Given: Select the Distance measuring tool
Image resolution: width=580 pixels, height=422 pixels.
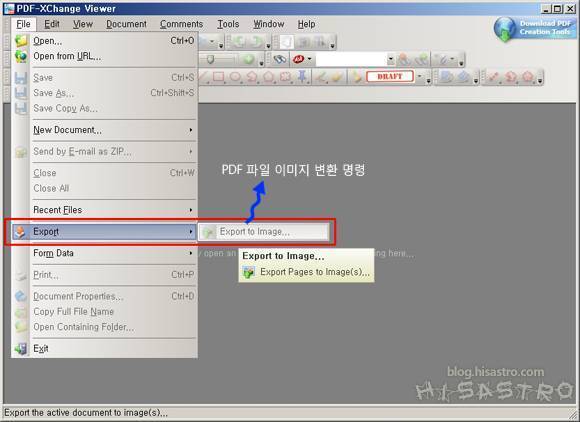Looking at the screenshot, I should (x=493, y=77).
